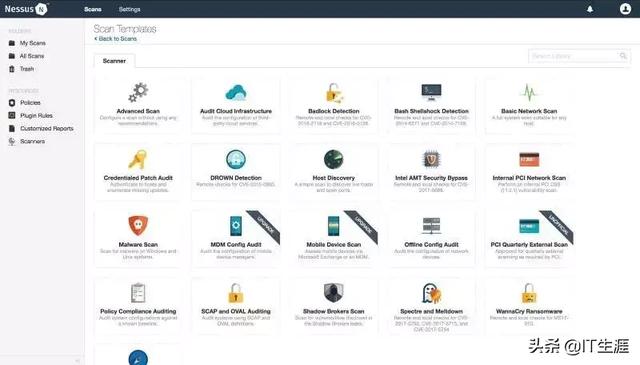Open the partially visible blue compass template icon
The width and height of the screenshot is (640, 365).
138,358
